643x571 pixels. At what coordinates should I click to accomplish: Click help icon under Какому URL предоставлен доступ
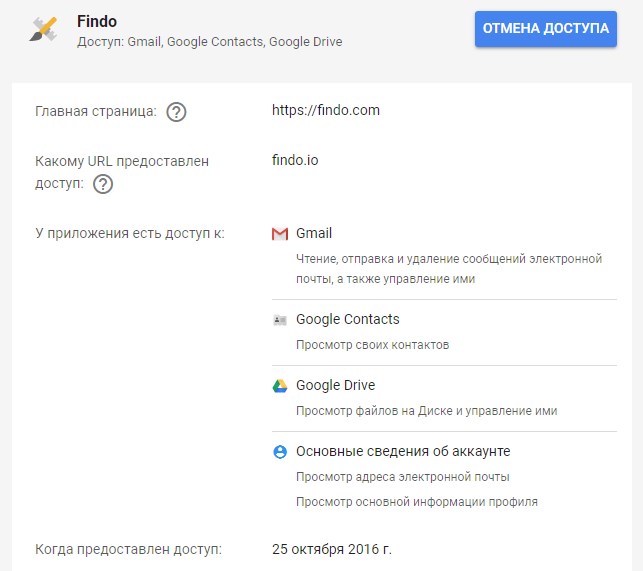(102, 184)
